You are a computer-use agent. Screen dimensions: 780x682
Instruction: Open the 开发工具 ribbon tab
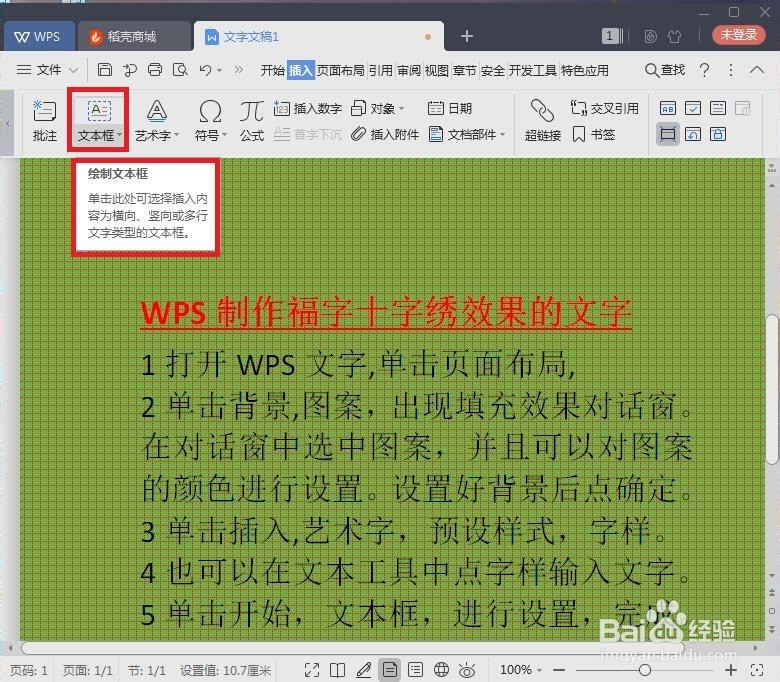pos(532,70)
